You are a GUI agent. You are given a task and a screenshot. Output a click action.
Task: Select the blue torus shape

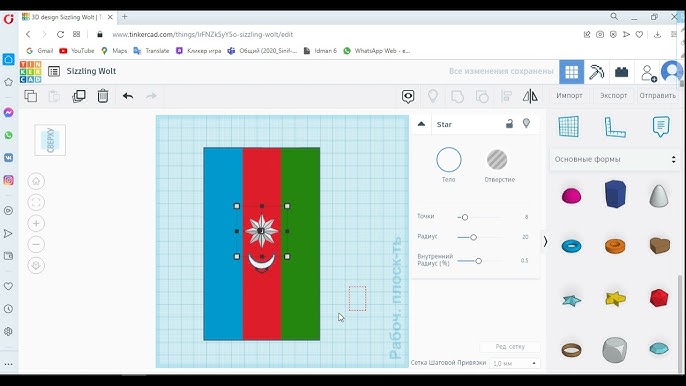571,246
